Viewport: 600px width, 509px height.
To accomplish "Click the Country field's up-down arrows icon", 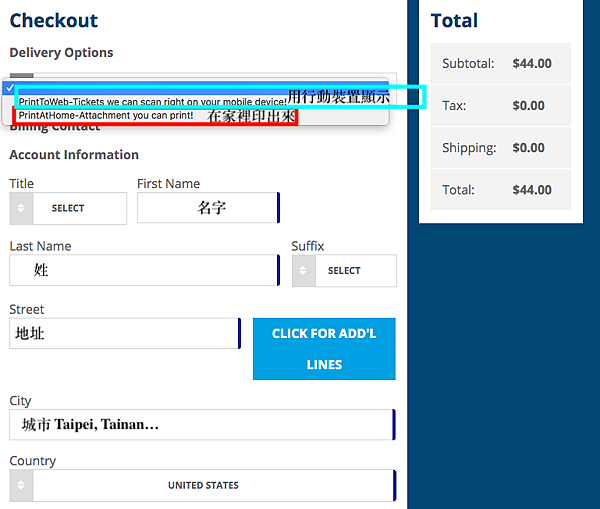I will (x=22, y=486).
